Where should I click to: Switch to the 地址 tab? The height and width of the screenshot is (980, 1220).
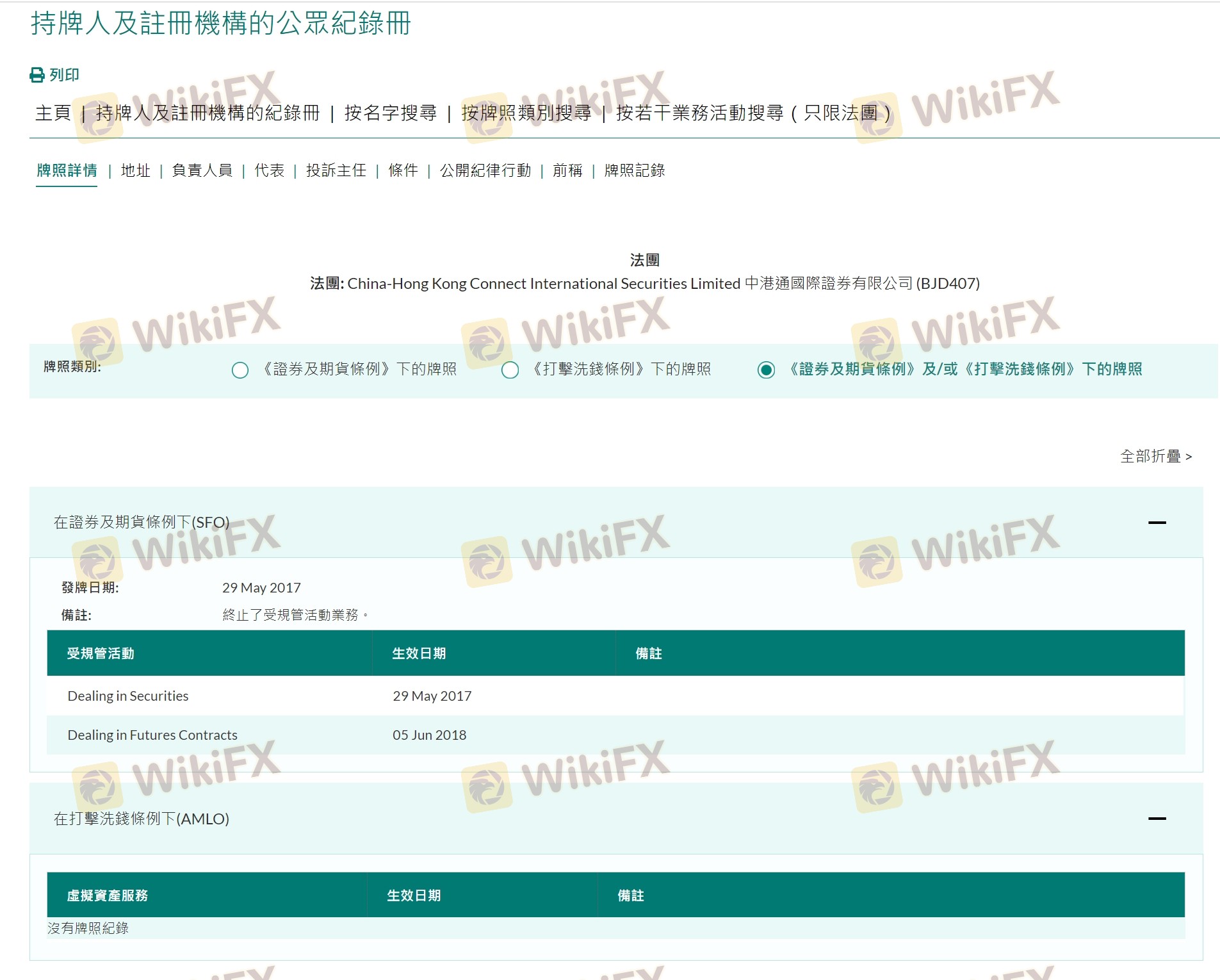pyautogui.click(x=135, y=170)
